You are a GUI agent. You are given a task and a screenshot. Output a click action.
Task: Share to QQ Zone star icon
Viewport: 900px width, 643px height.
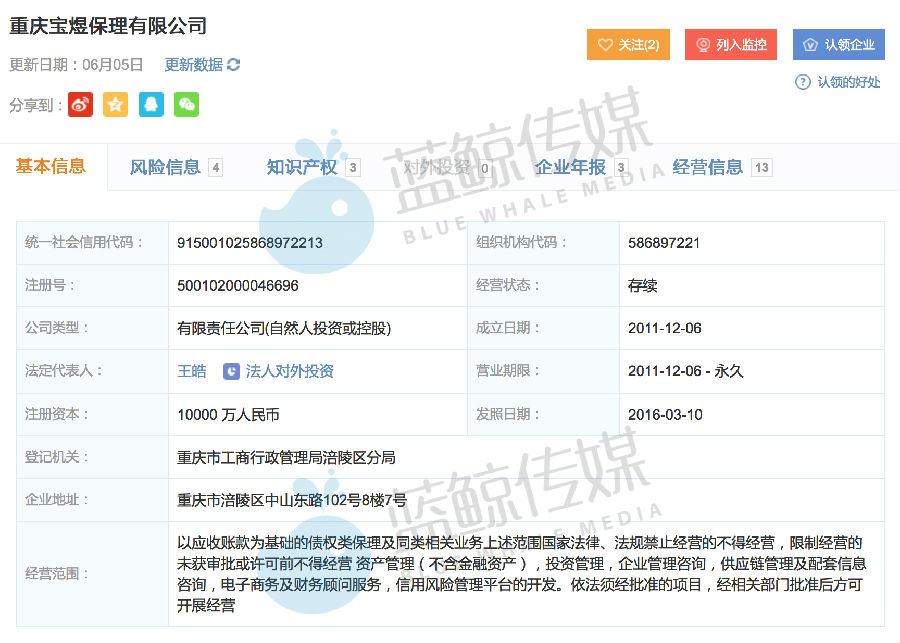[x=116, y=105]
